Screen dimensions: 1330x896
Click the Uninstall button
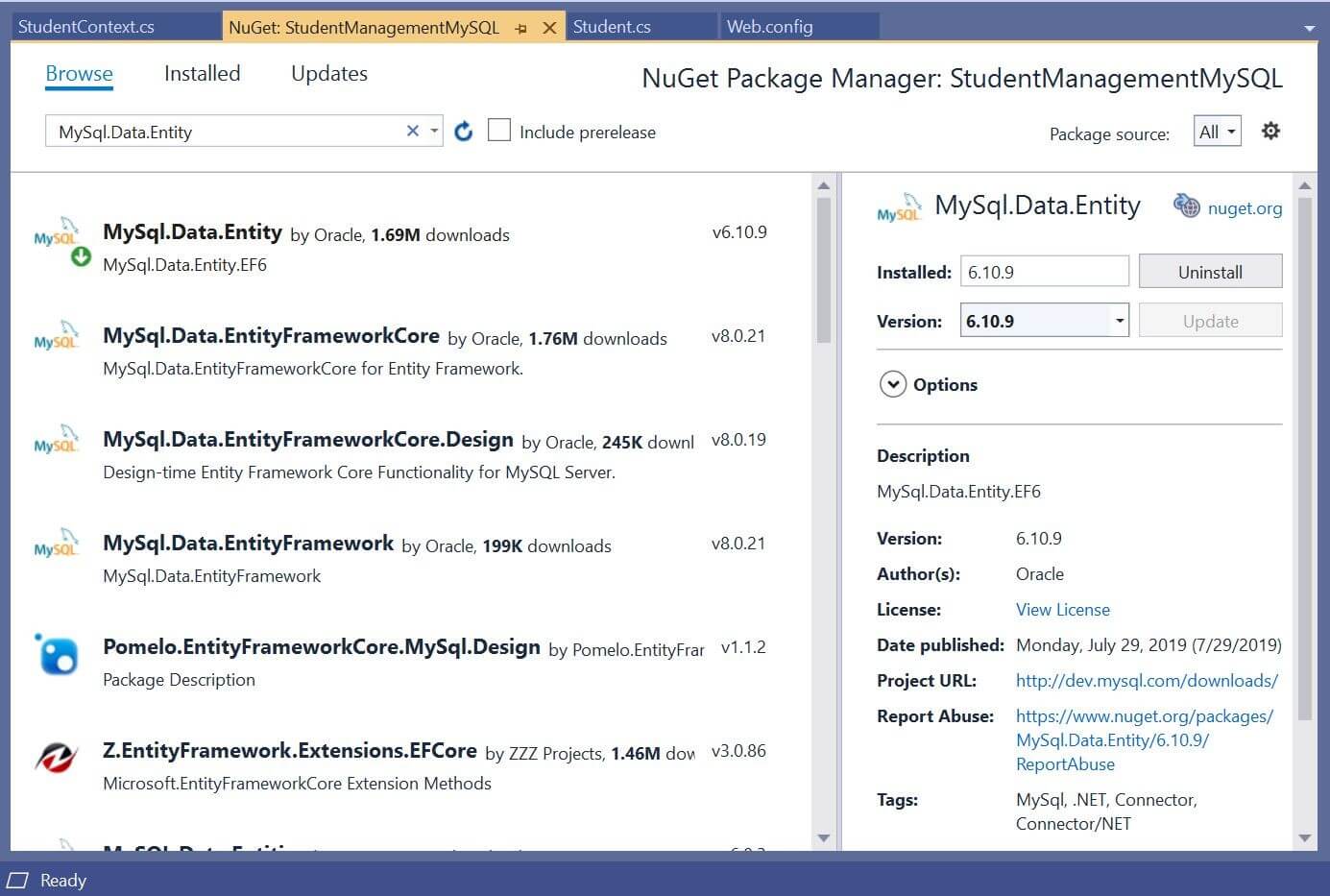click(x=1209, y=272)
